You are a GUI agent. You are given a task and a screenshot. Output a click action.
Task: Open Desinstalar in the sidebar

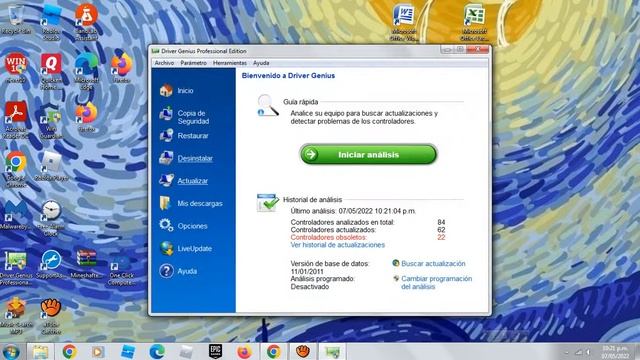tap(186, 158)
